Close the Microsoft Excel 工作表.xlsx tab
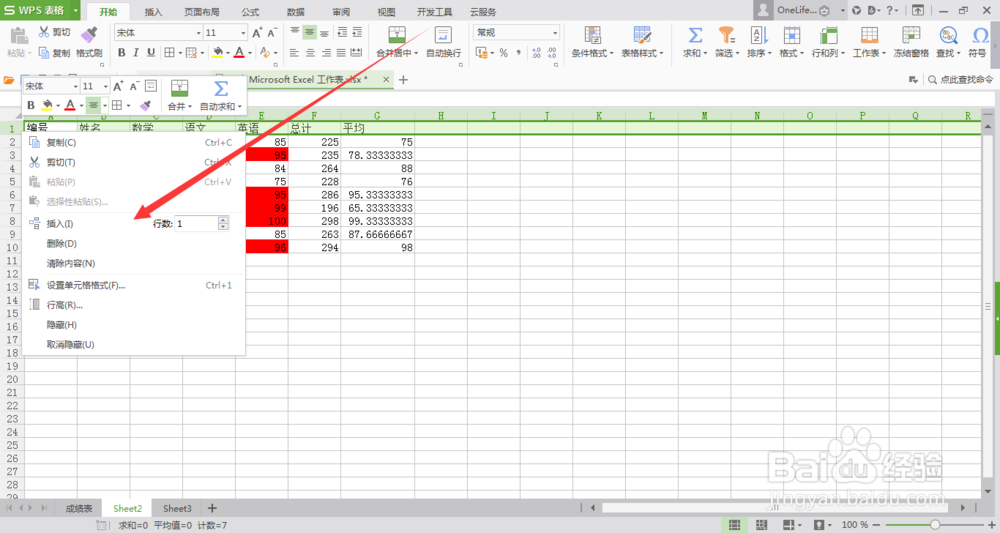Screen dimensions: 1000x533 pyautogui.click(x=386, y=80)
